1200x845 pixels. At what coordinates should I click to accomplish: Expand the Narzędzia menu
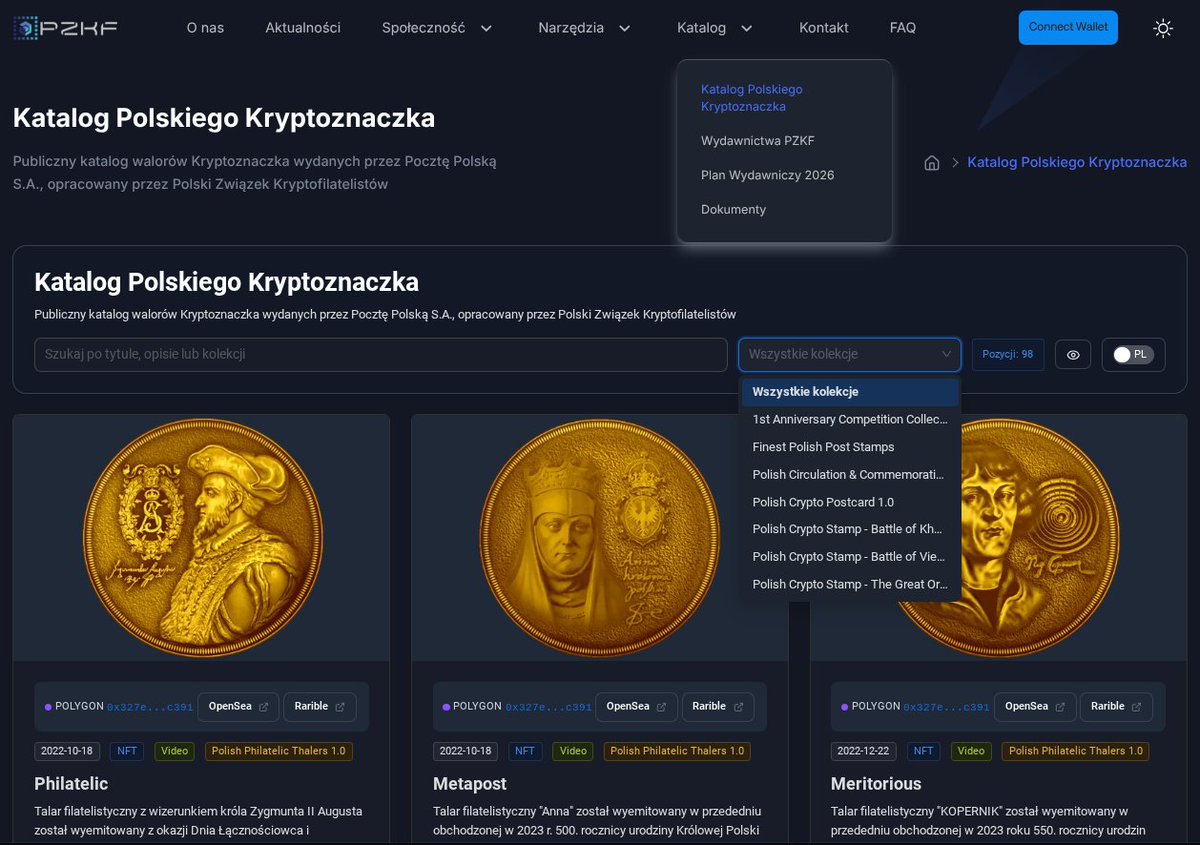coord(585,28)
